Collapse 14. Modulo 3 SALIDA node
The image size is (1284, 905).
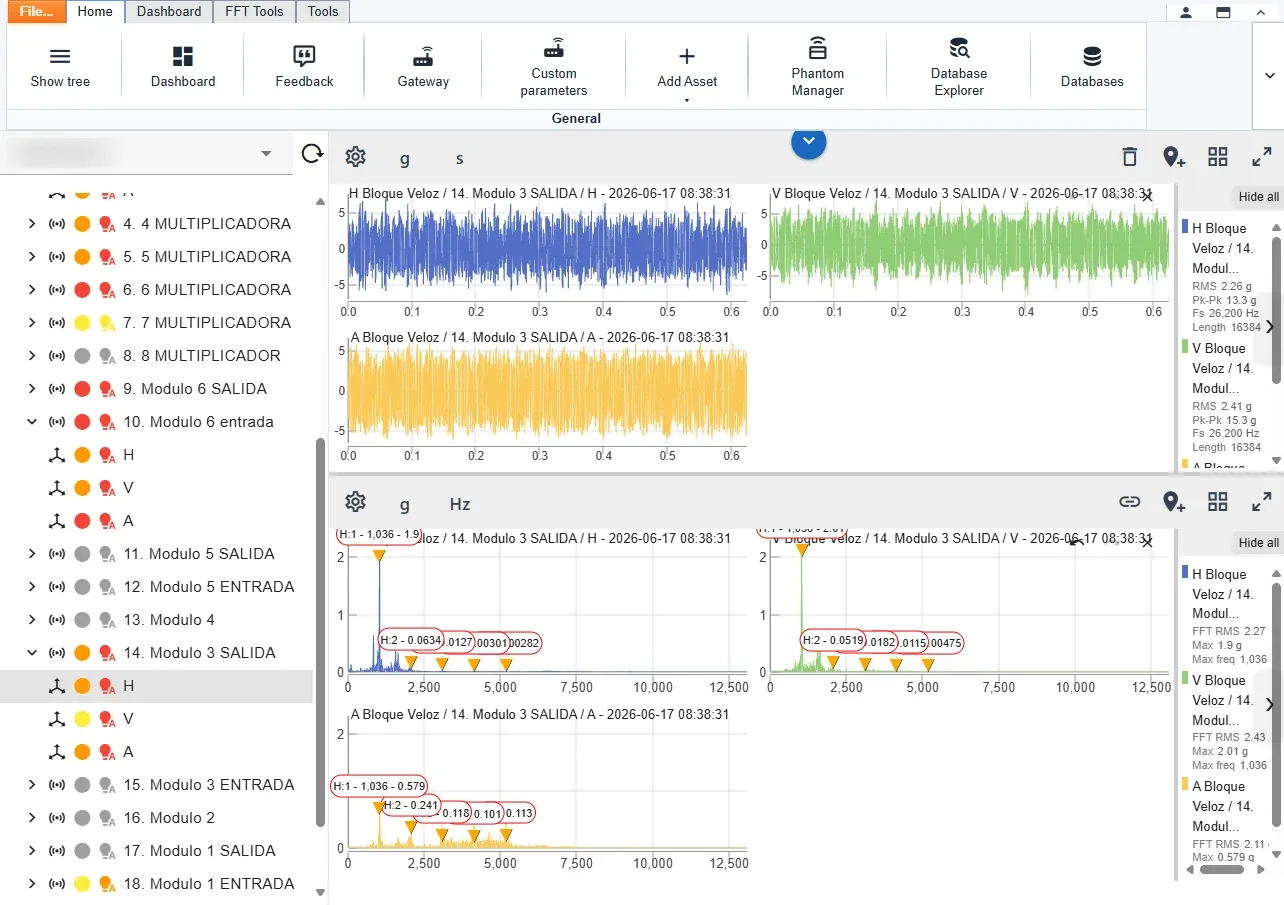(32, 653)
